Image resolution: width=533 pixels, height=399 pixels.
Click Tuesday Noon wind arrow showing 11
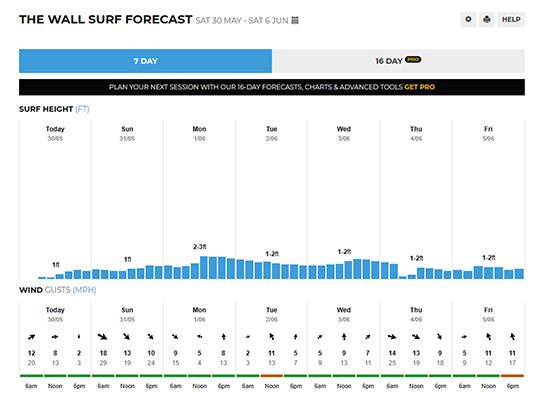tap(272, 337)
